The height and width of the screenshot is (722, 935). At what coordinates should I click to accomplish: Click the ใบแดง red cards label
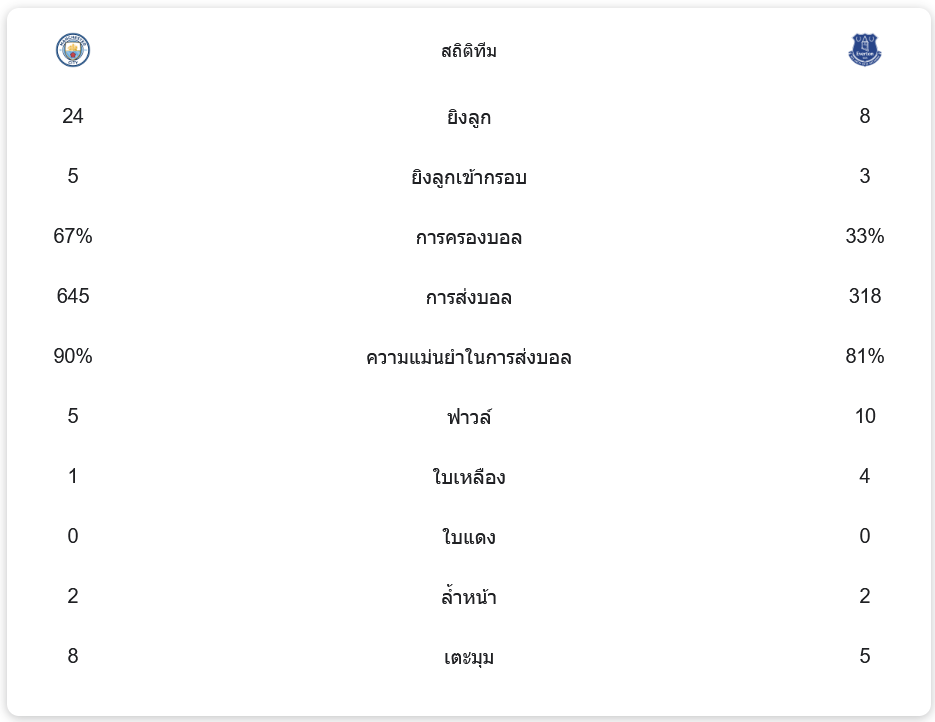468,537
